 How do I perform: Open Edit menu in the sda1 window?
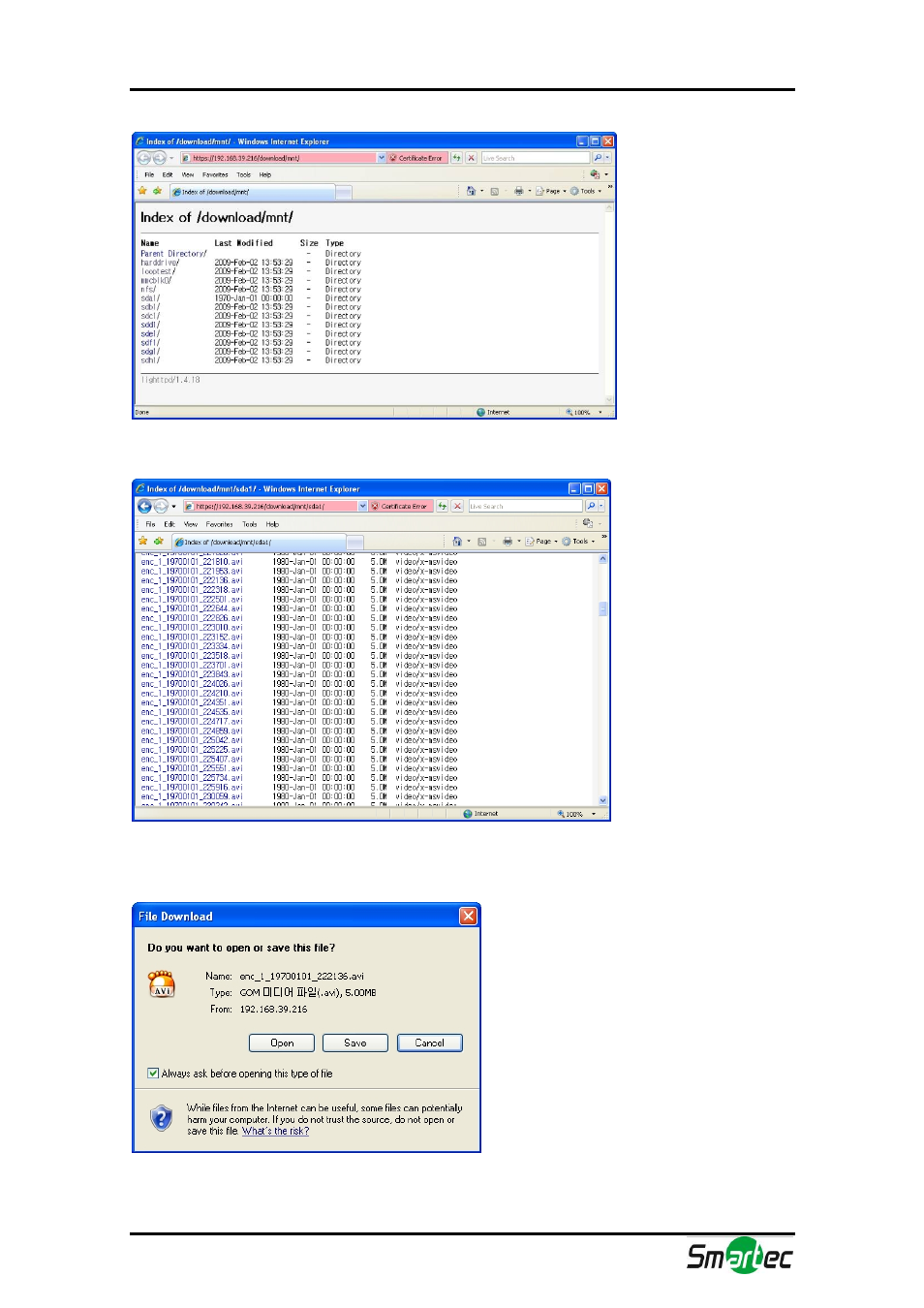169,524
